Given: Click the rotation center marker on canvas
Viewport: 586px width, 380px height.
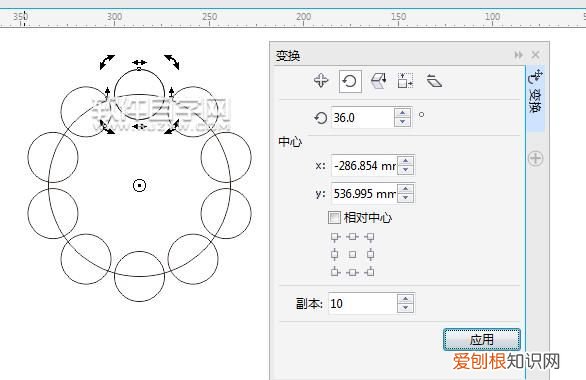Looking at the screenshot, I should coord(139,185).
